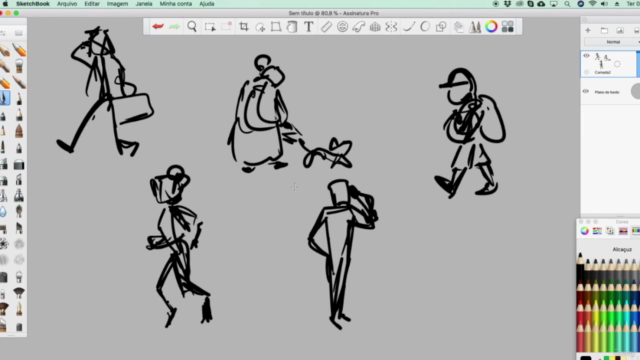Activate the French Curve guide
Screen dimensions: 640x360
point(359,27)
